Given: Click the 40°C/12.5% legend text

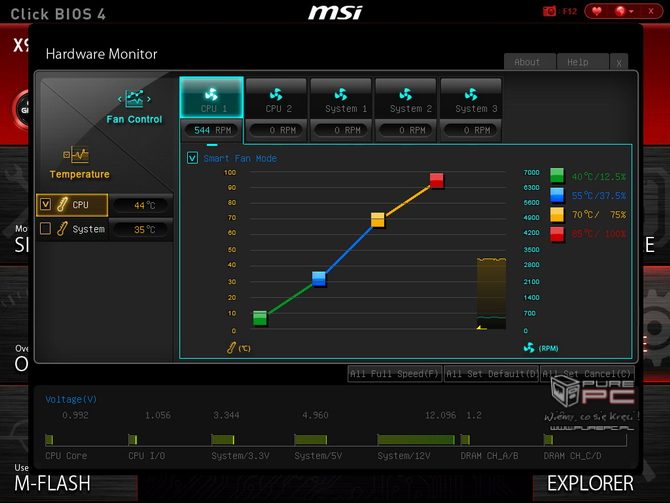Looking at the screenshot, I should (x=599, y=176).
